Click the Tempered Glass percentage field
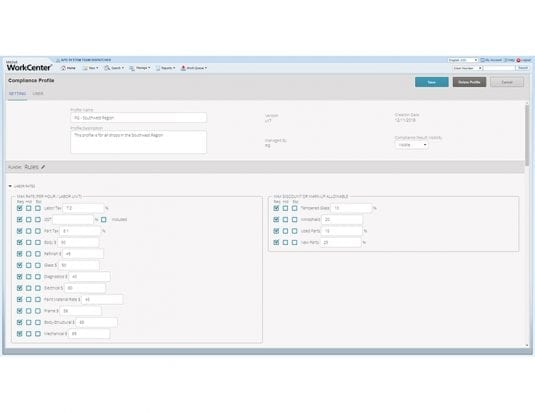Viewport: 535px width, 413px height. click(x=351, y=208)
